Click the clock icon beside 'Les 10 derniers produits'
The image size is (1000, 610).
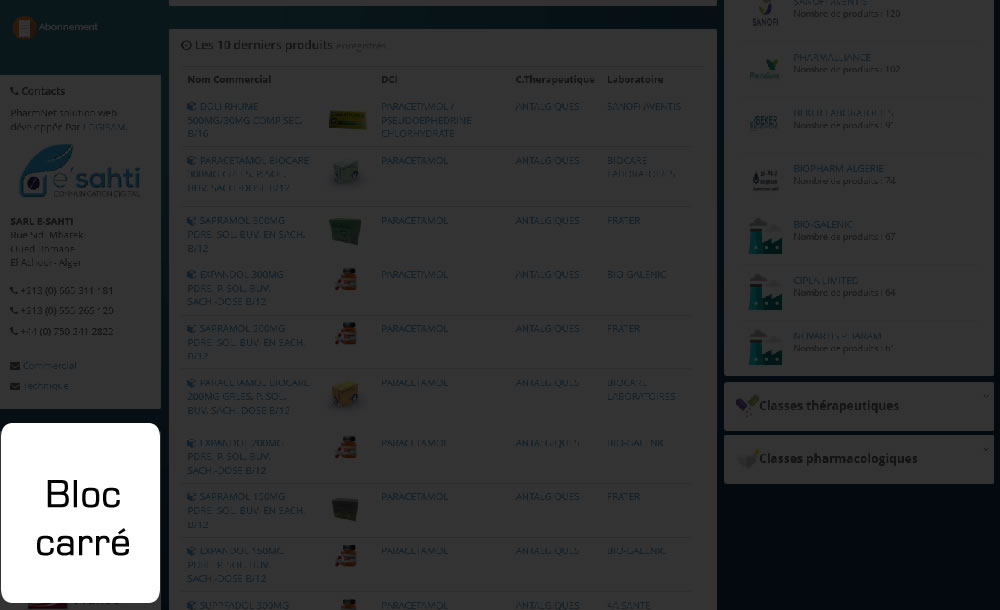[186, 45]
